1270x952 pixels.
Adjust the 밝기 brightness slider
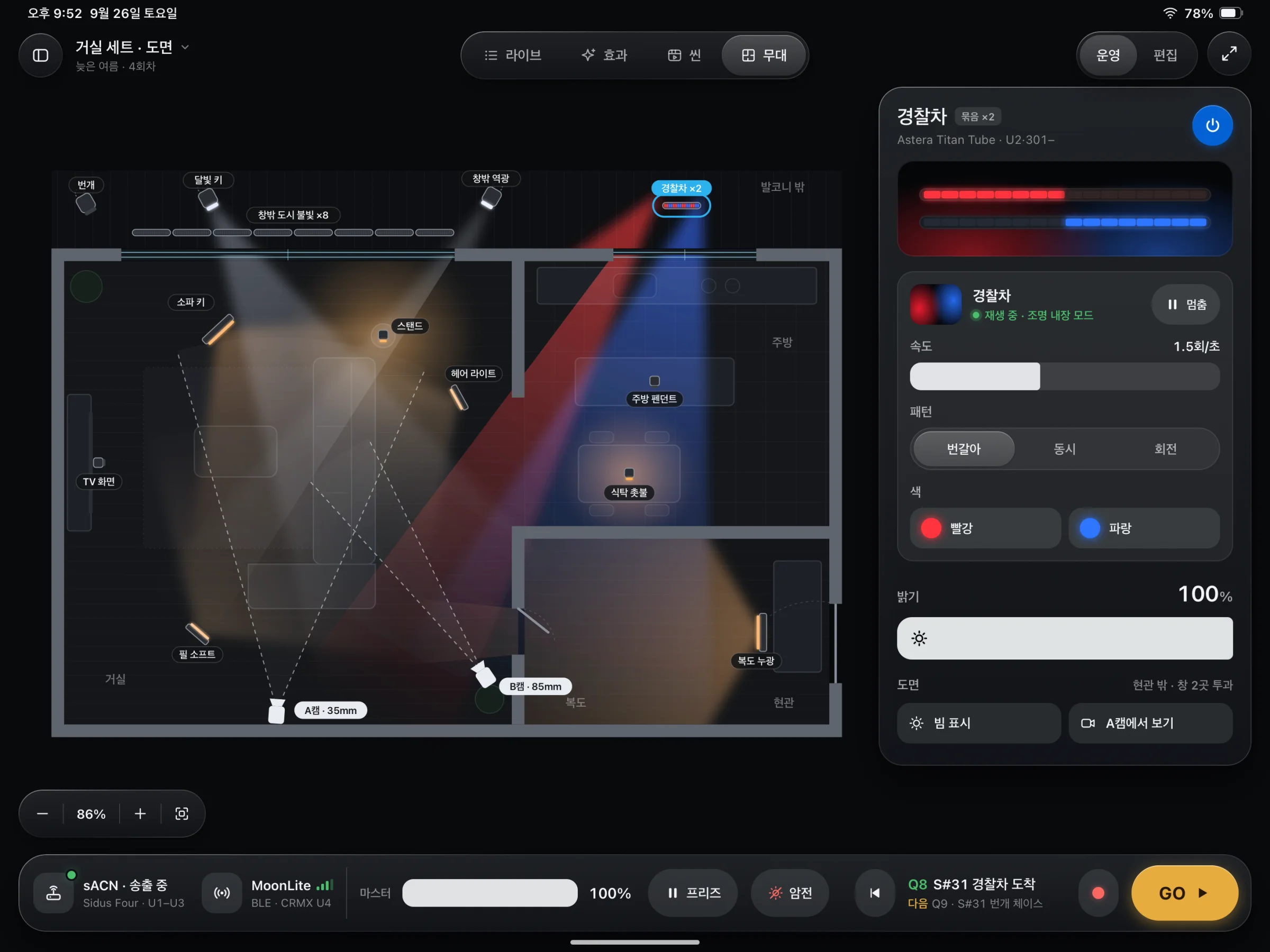(x=1065, y=638)
